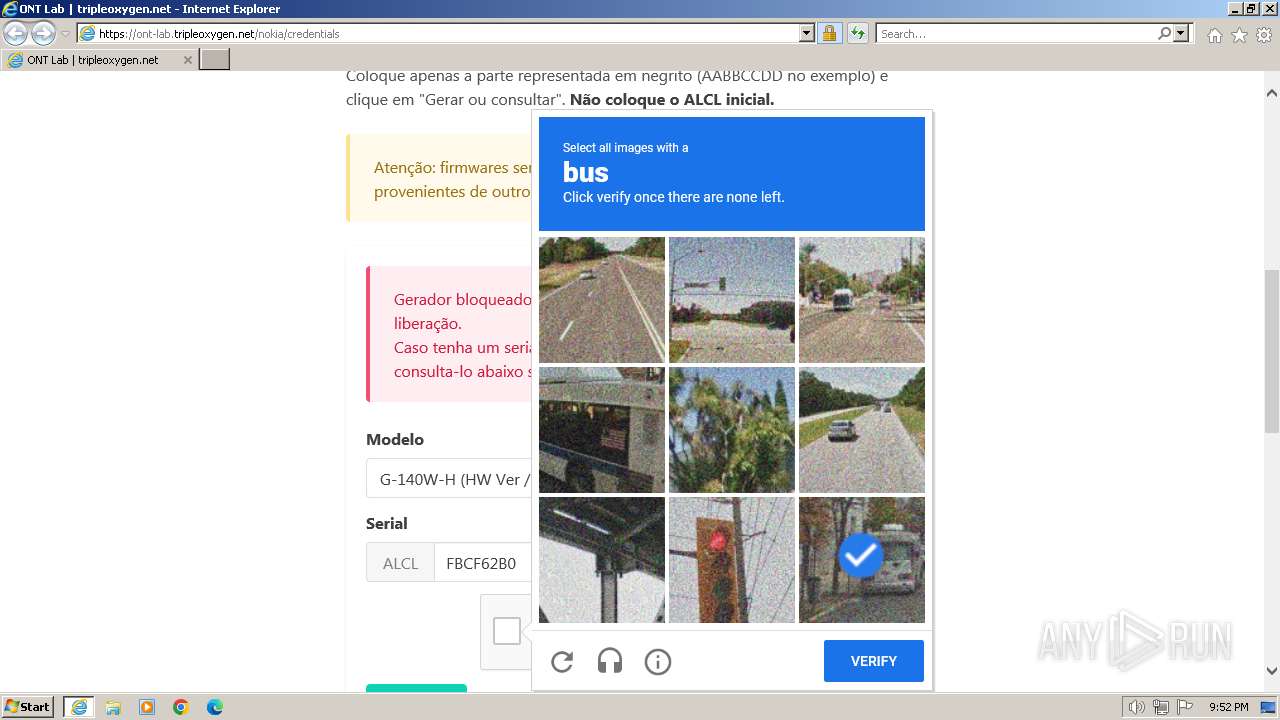This screenshot has height=720, width=1280.
Task: Get an audio challenge via headphones icon
Action: [x=610, y=661]
